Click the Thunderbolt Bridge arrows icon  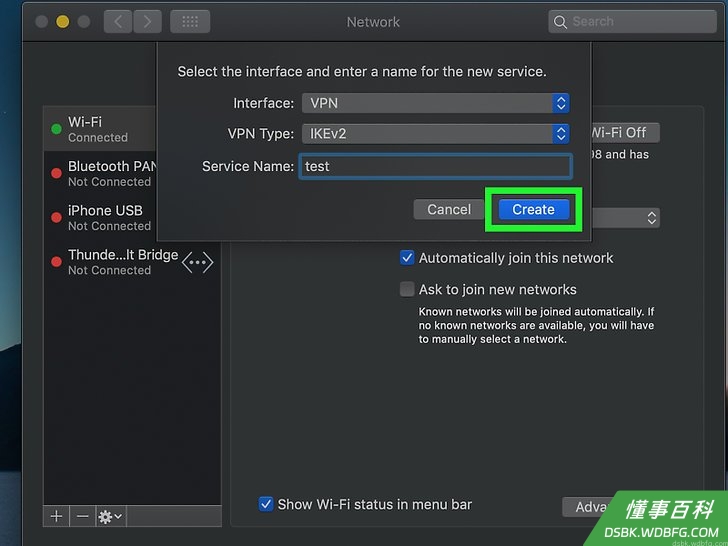(197, 262)
